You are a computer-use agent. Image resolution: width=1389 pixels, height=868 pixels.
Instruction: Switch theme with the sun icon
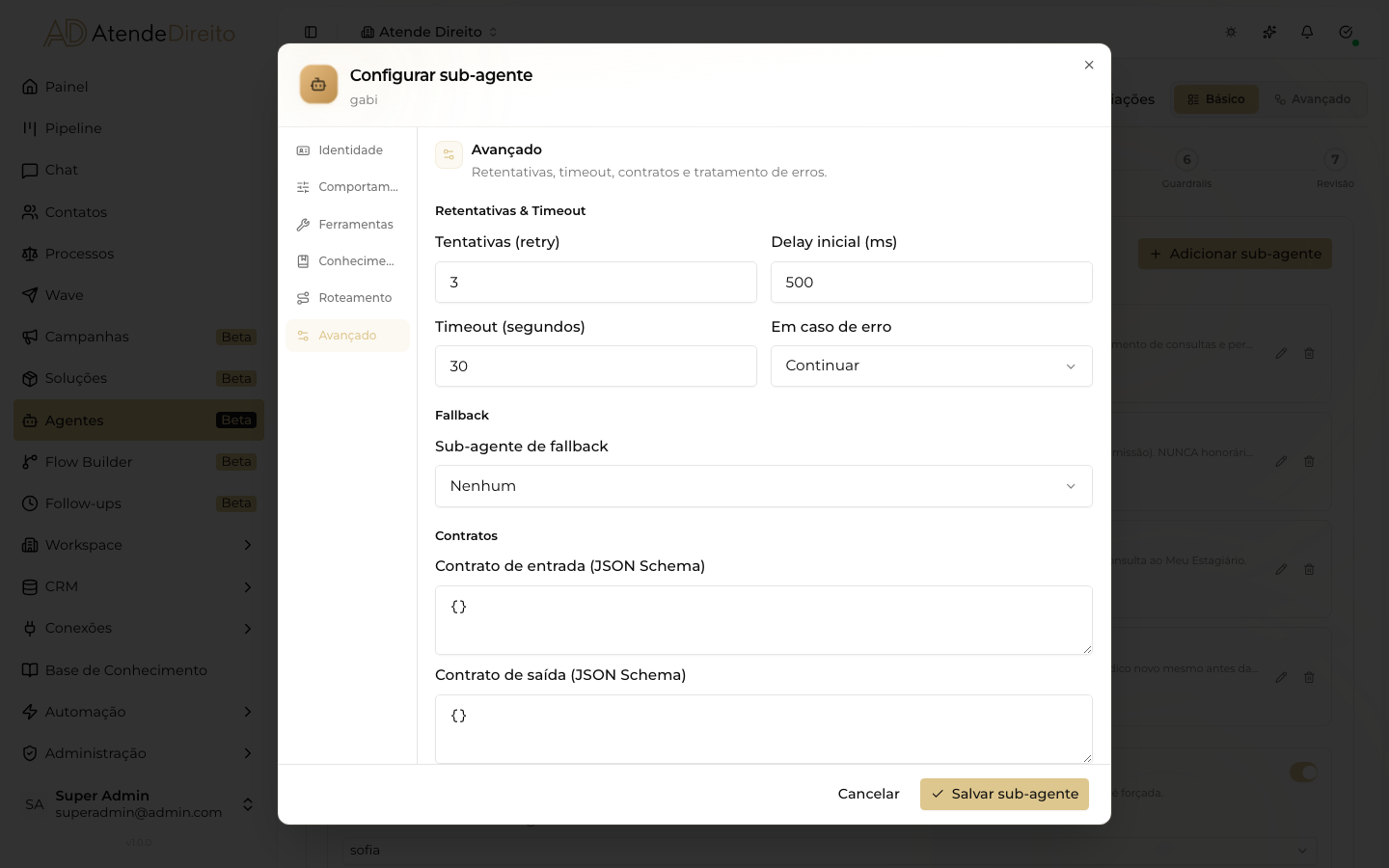[x=1231, y=32]
